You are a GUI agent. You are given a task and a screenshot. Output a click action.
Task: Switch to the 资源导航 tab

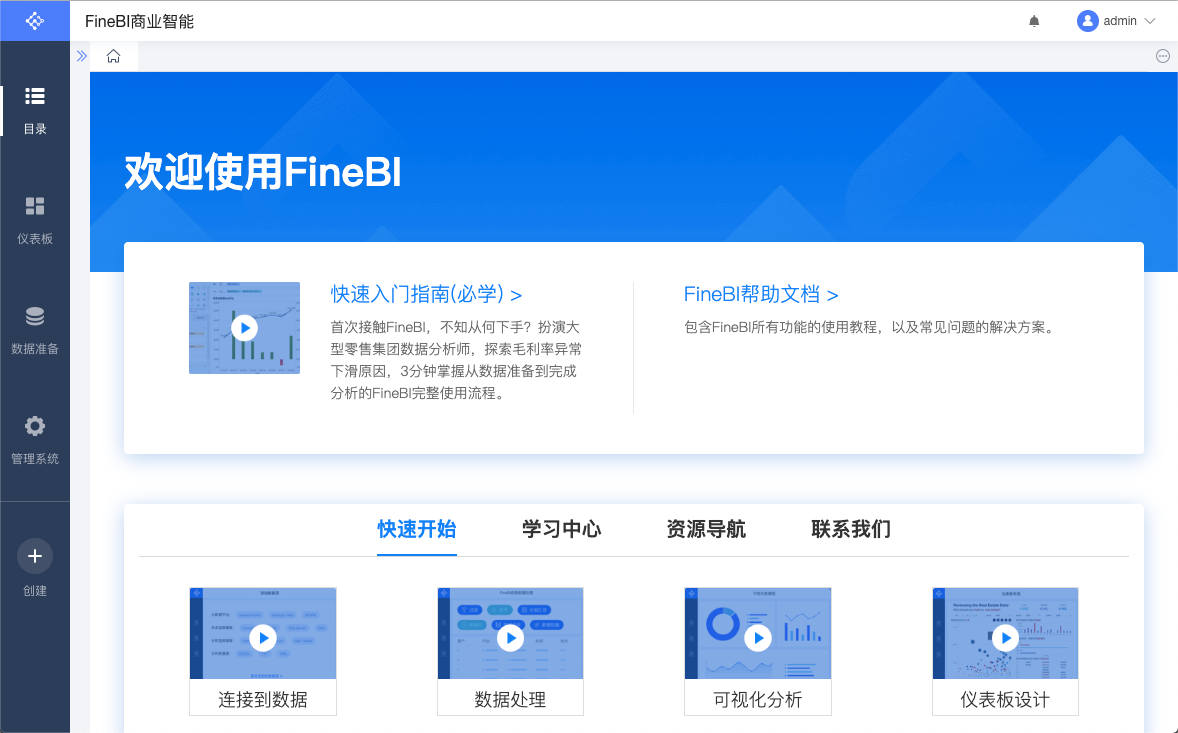click(x=706, y=529)
